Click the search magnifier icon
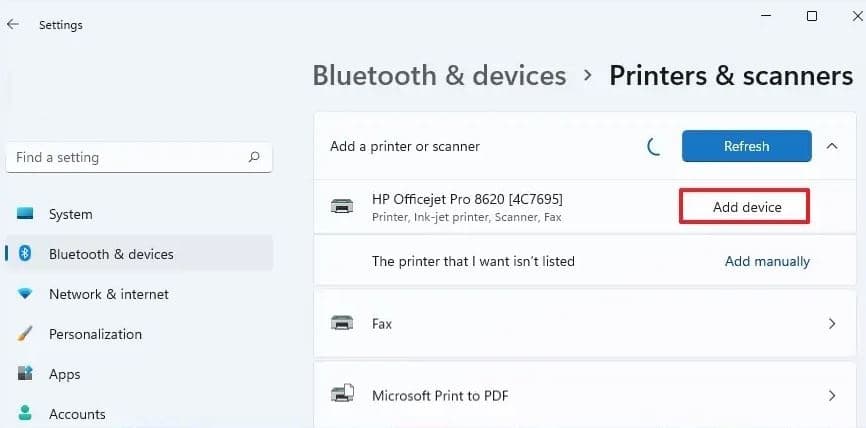Screen dimensions: 866x428 click(254, 157)
